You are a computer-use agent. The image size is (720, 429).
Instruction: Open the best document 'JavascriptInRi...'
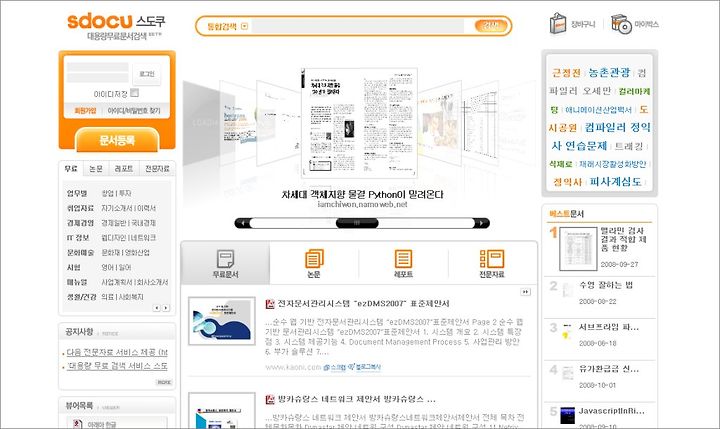pyautogui.click(x=611, y=411)
